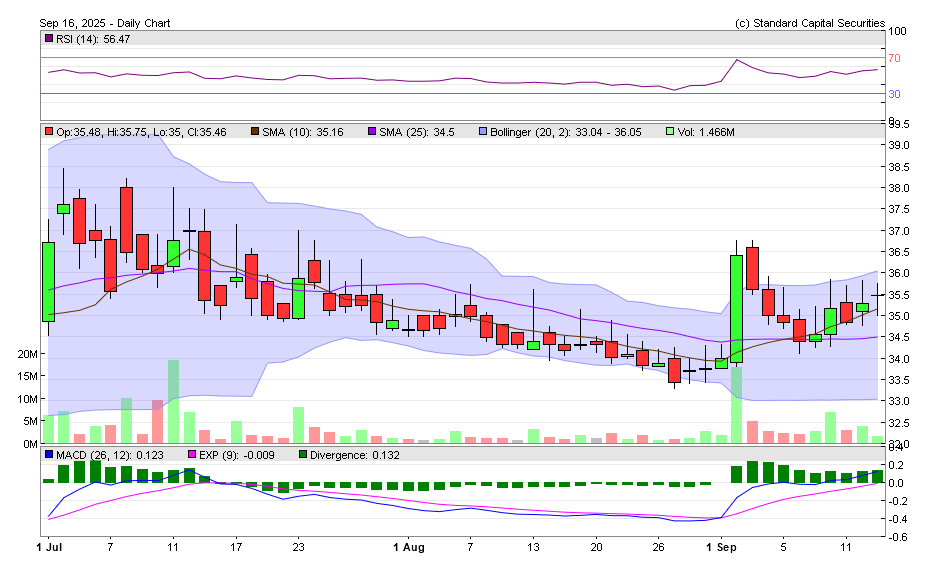
Task: Click the 33.0 price axis label
Action: [x=899, y=401]
